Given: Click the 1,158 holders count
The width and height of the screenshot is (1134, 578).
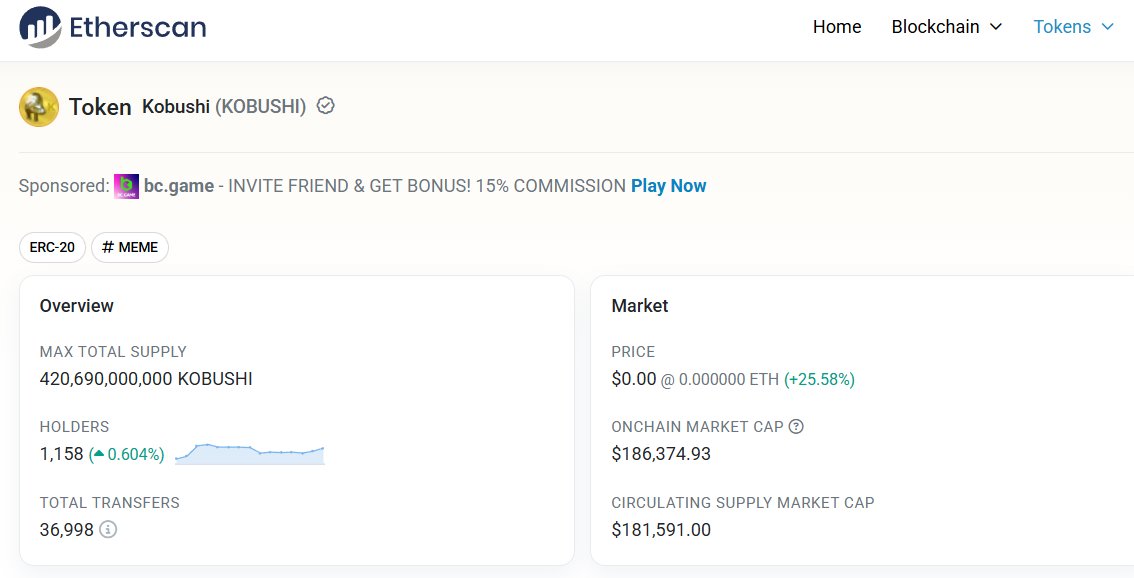Looking at the screenshot, I should click(61, 454).
